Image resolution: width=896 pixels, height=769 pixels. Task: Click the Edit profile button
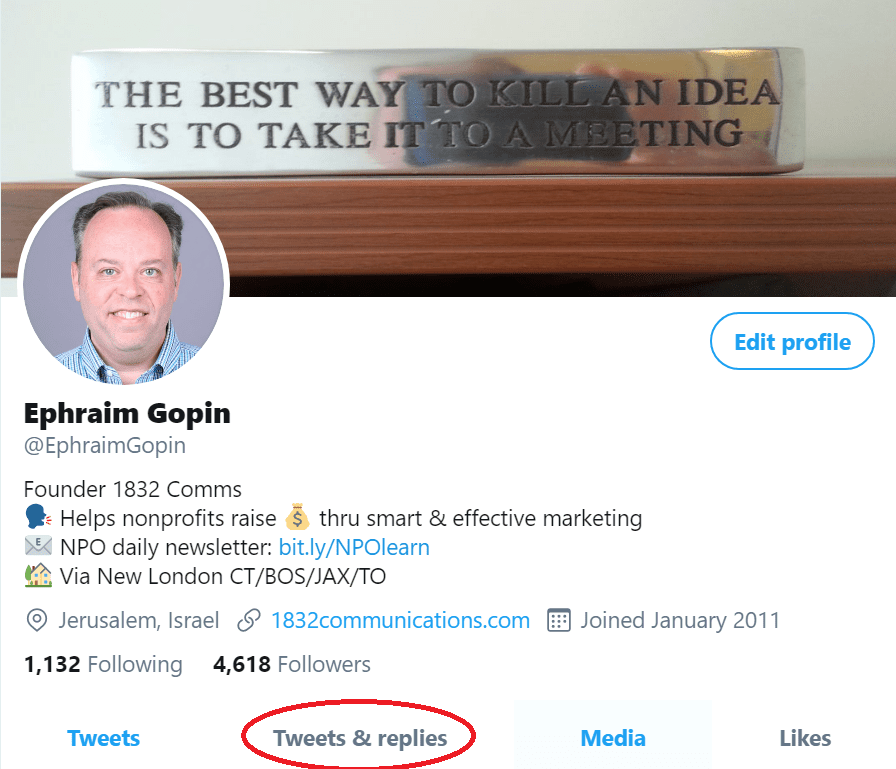pos(792,341)
